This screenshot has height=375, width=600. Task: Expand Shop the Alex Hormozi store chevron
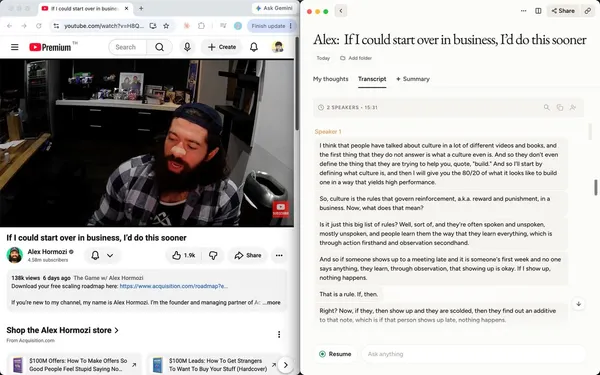[x=117, y=330]
